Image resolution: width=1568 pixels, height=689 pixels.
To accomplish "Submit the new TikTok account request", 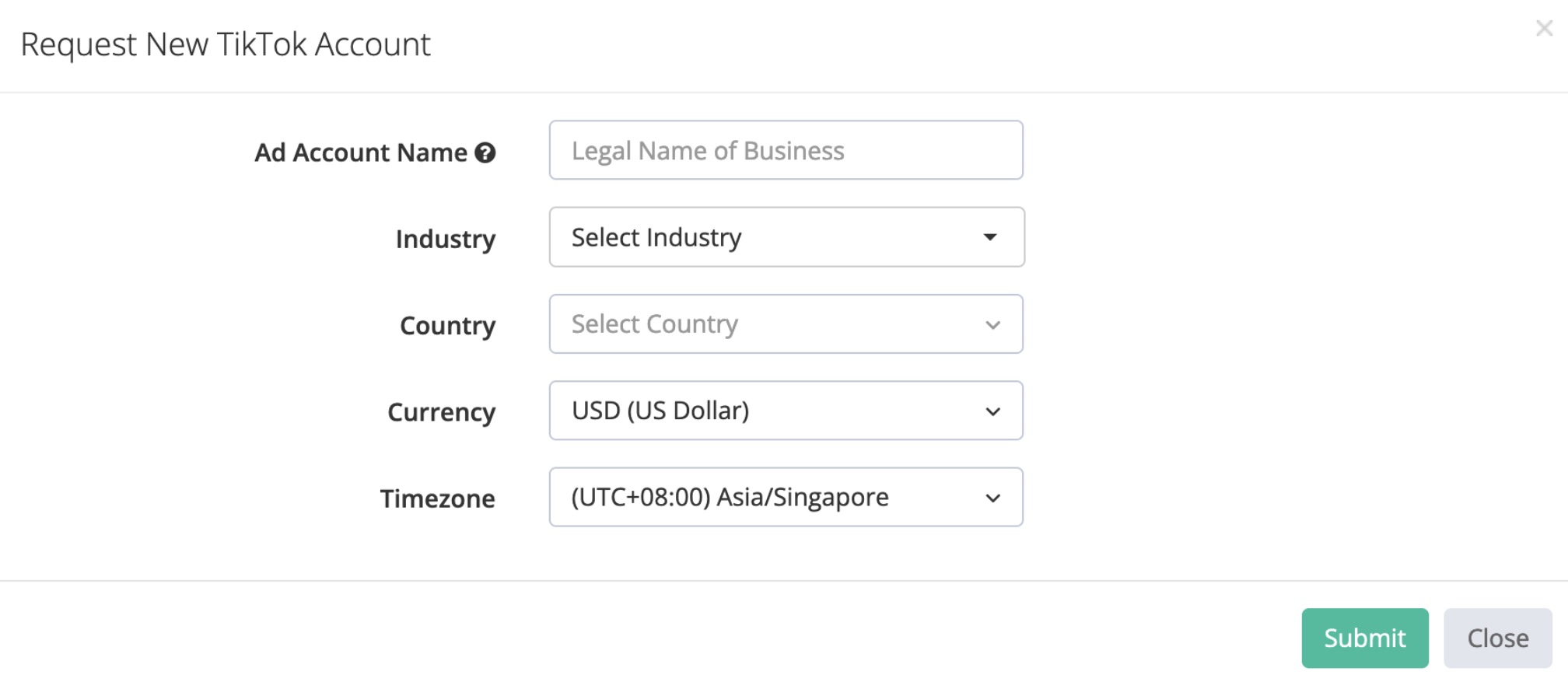I will click(x=1364, y=638).
